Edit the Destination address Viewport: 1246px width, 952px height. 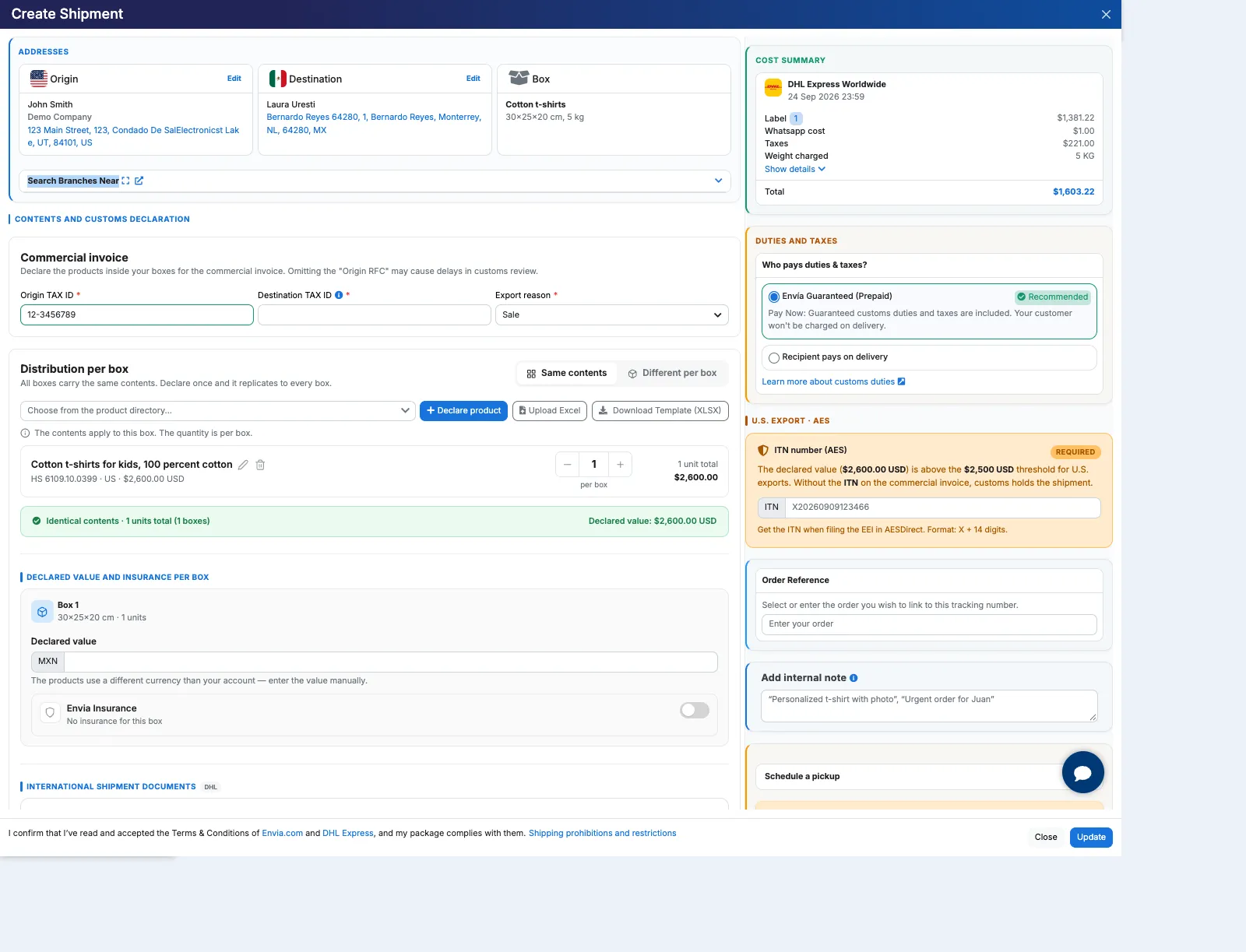pyautogui.click(x=473, y=79)
